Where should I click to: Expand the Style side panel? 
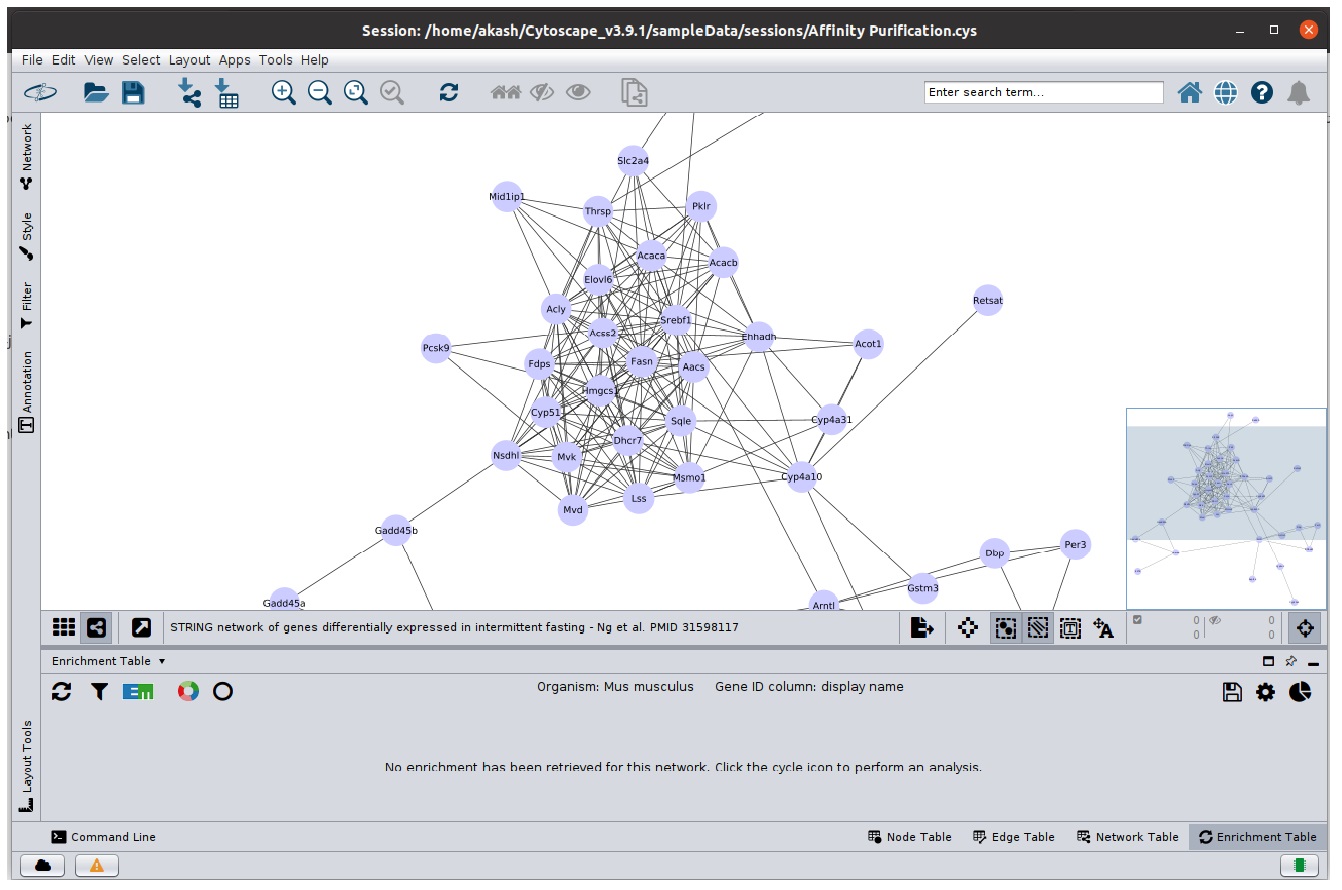click(27, 237)
